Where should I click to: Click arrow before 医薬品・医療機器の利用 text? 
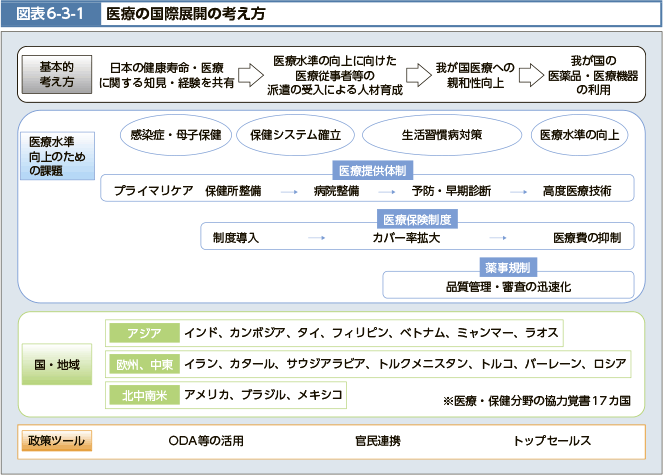[x=532, y=74]
